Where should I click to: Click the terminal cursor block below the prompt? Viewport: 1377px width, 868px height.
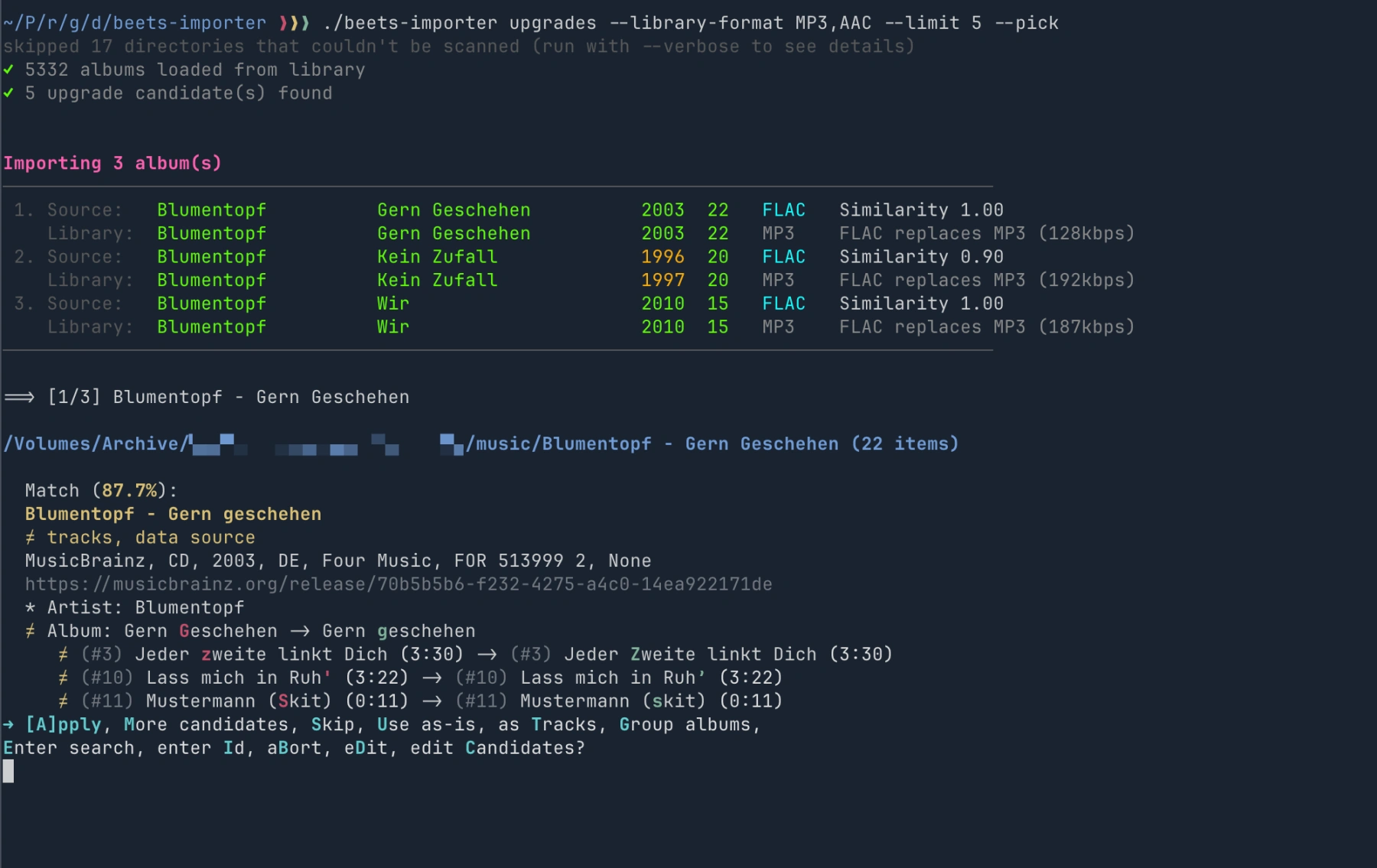click(x=8, y=771)
